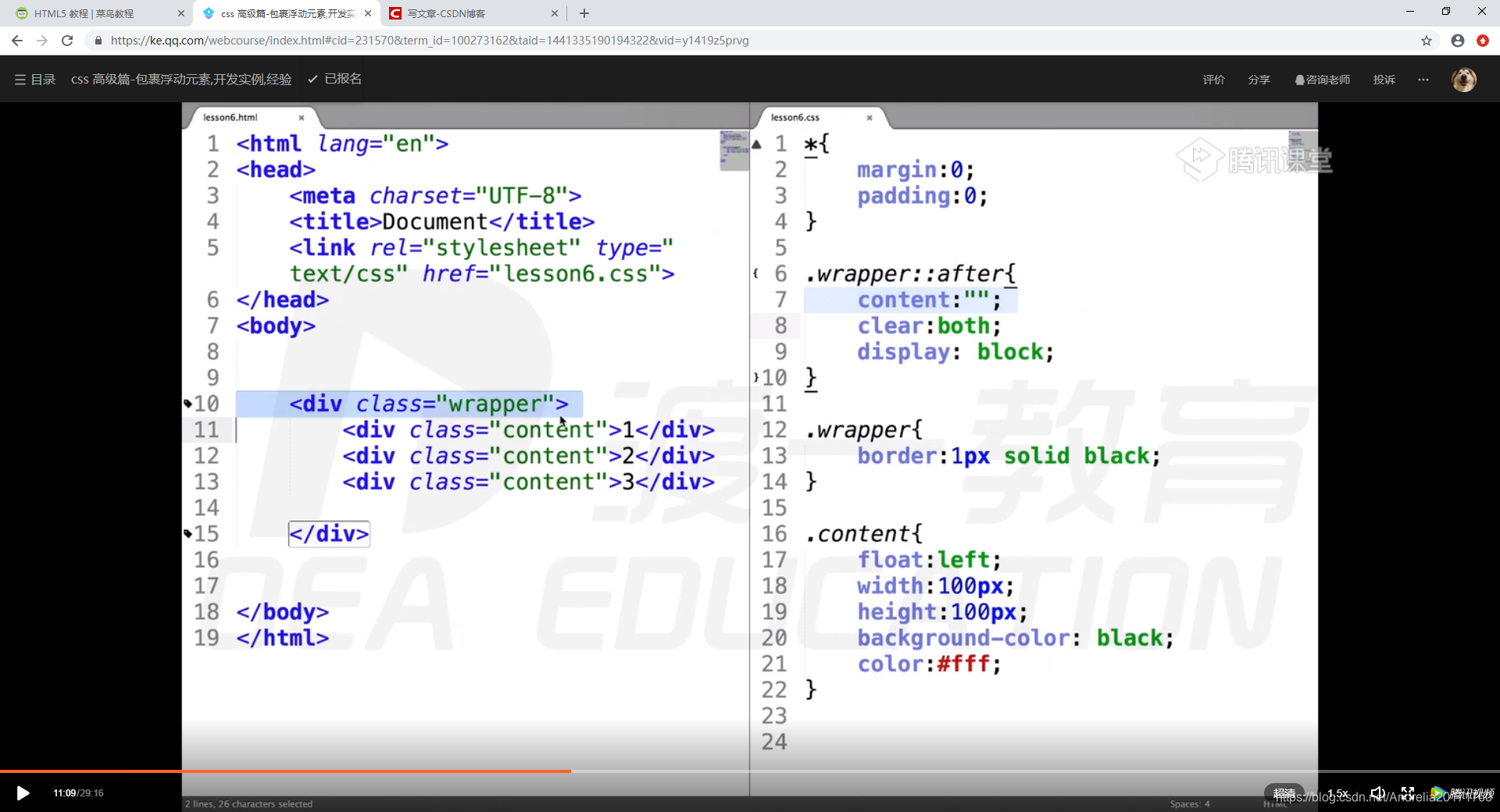Close the 写文章-CSDN博客 tab
This screenshot has height=812, width=1500.
point(555,13)
